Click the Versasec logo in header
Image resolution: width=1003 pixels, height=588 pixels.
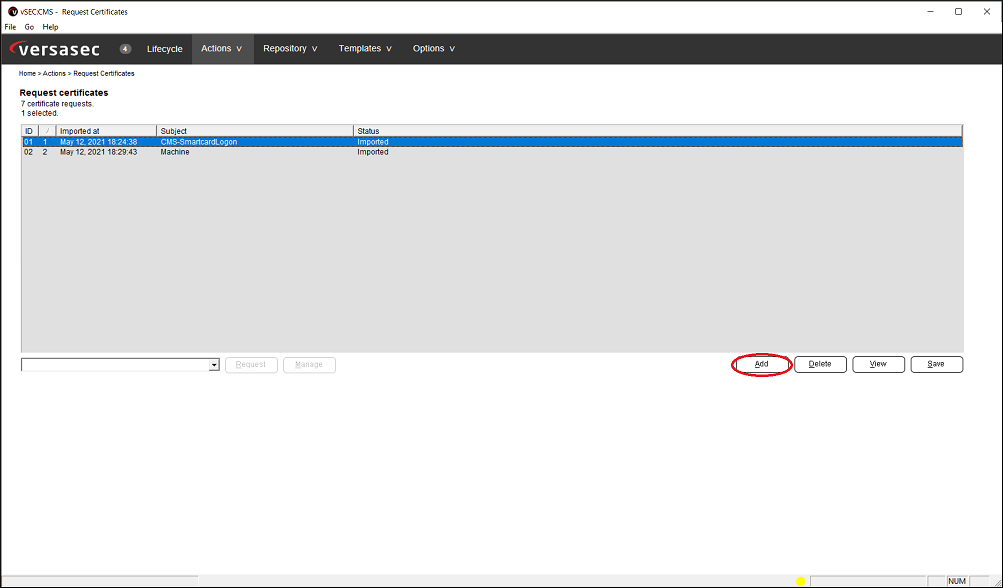coord(58,49)
